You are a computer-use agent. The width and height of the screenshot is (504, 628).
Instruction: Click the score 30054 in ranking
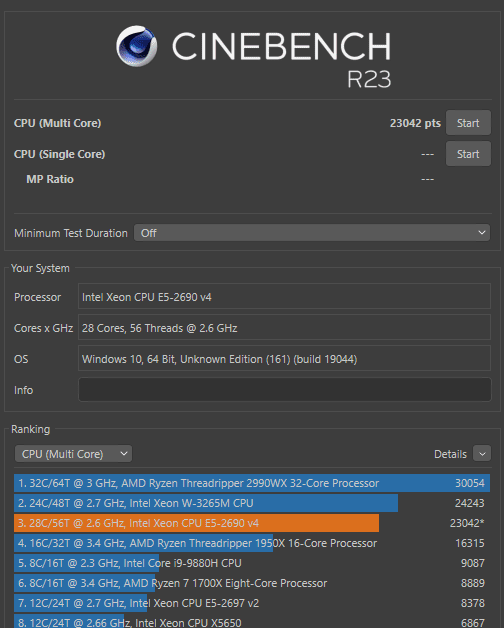(470, 483)
